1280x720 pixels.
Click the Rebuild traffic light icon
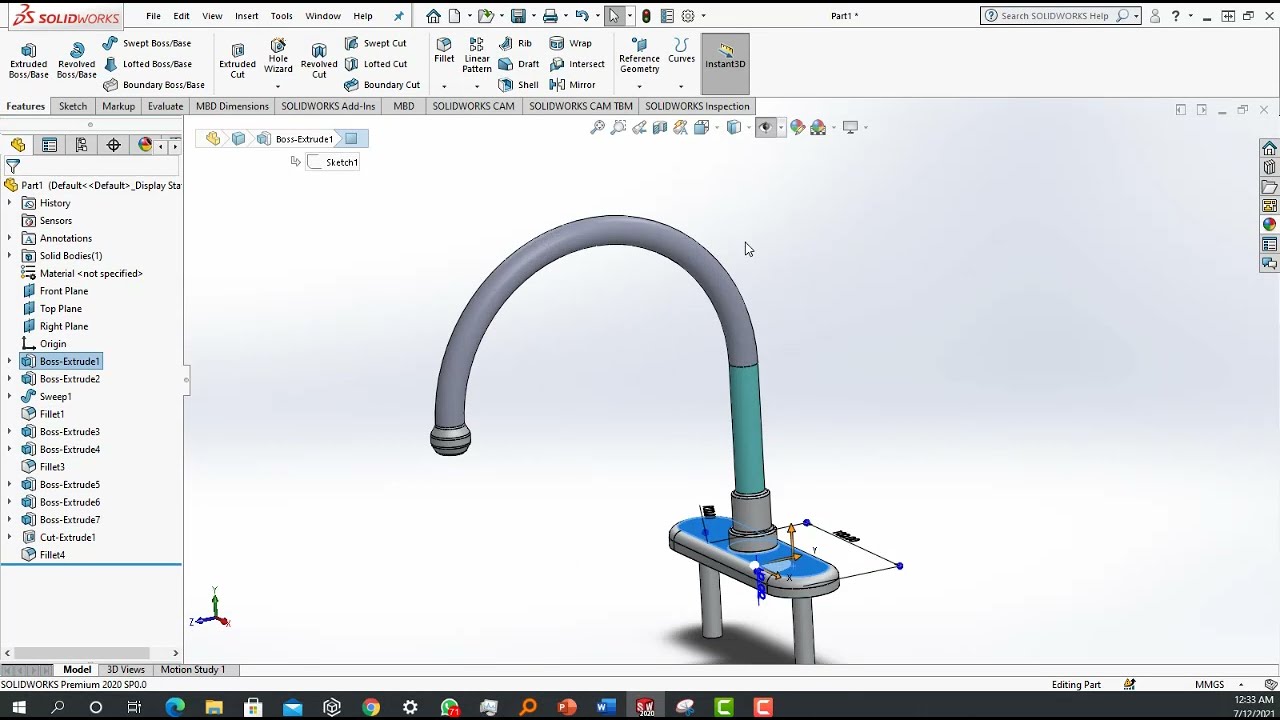(x=646, y=16)
